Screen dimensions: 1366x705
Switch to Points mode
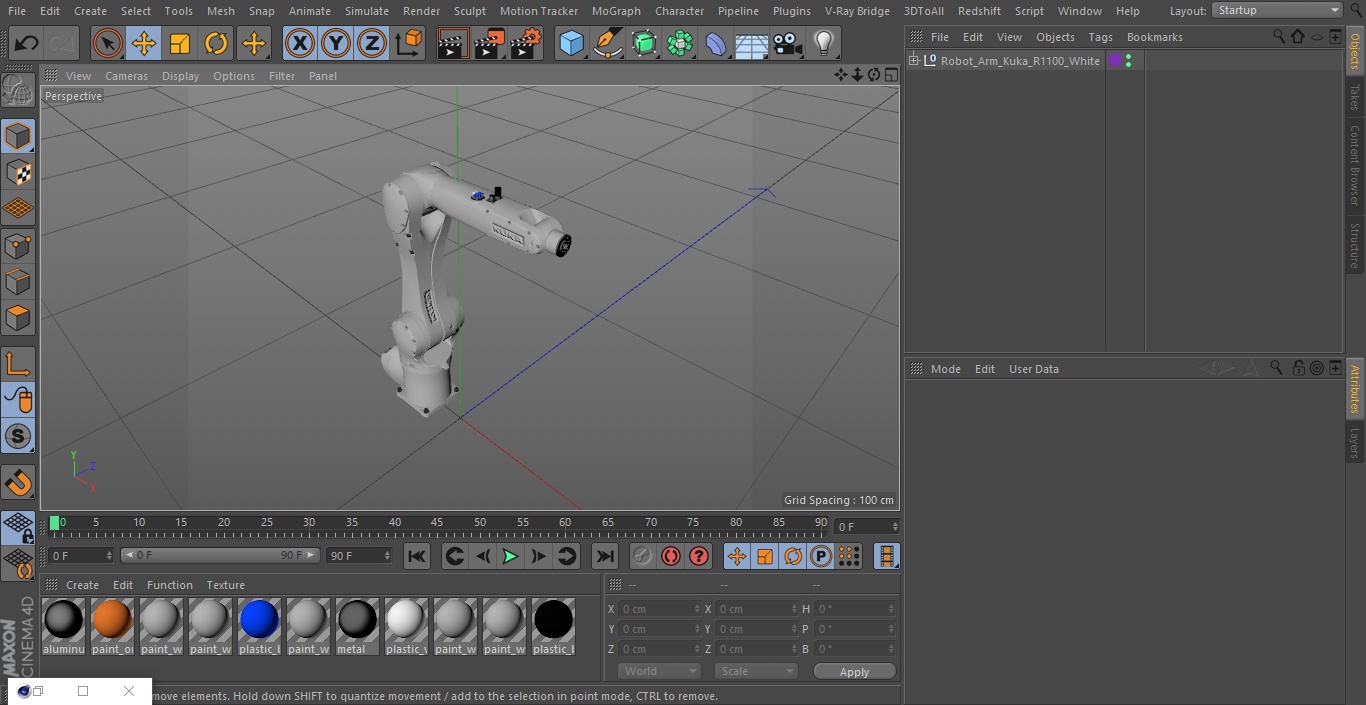[18, 245]
